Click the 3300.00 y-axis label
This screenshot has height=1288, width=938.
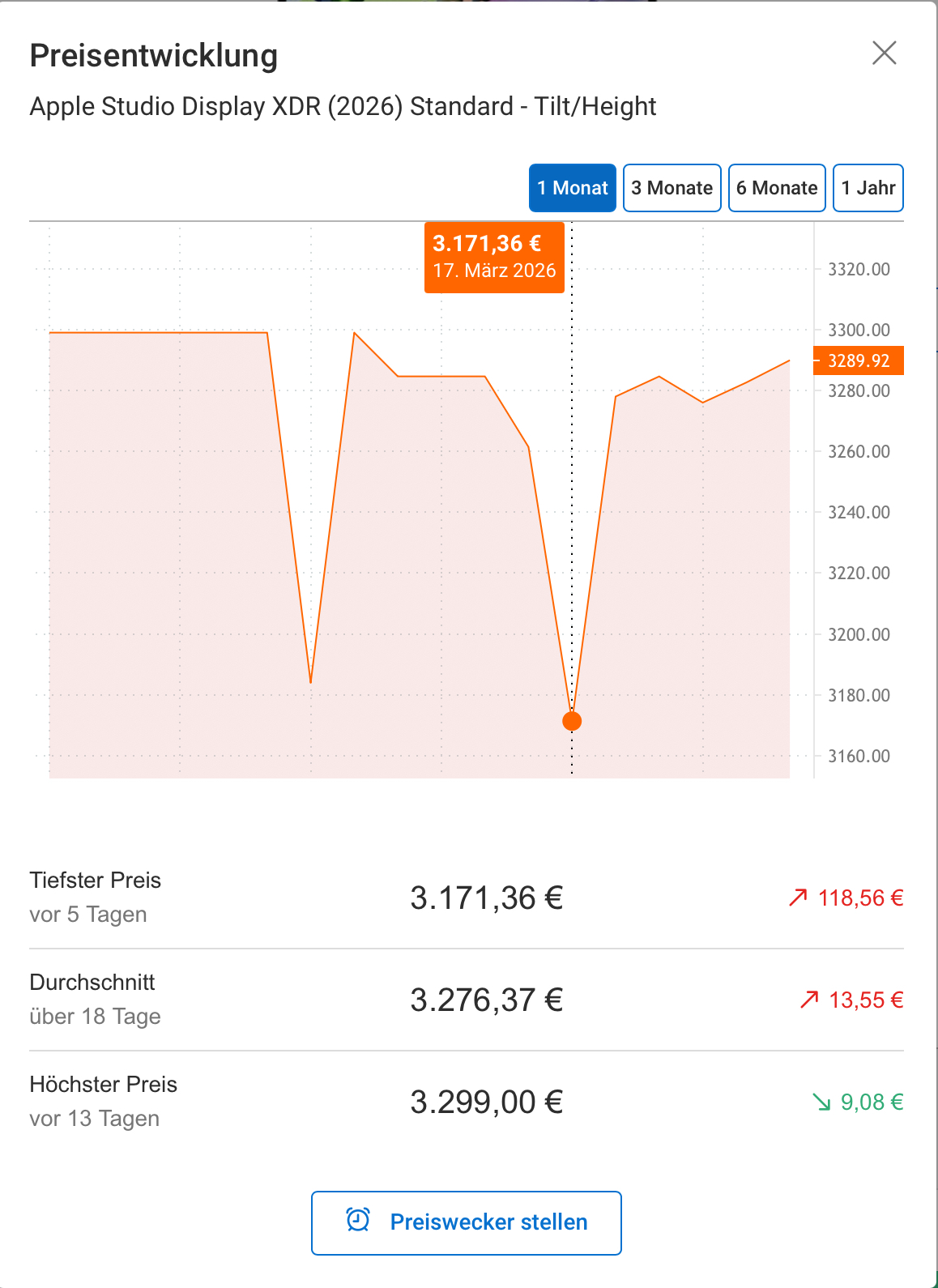click(x=859, y=331)
